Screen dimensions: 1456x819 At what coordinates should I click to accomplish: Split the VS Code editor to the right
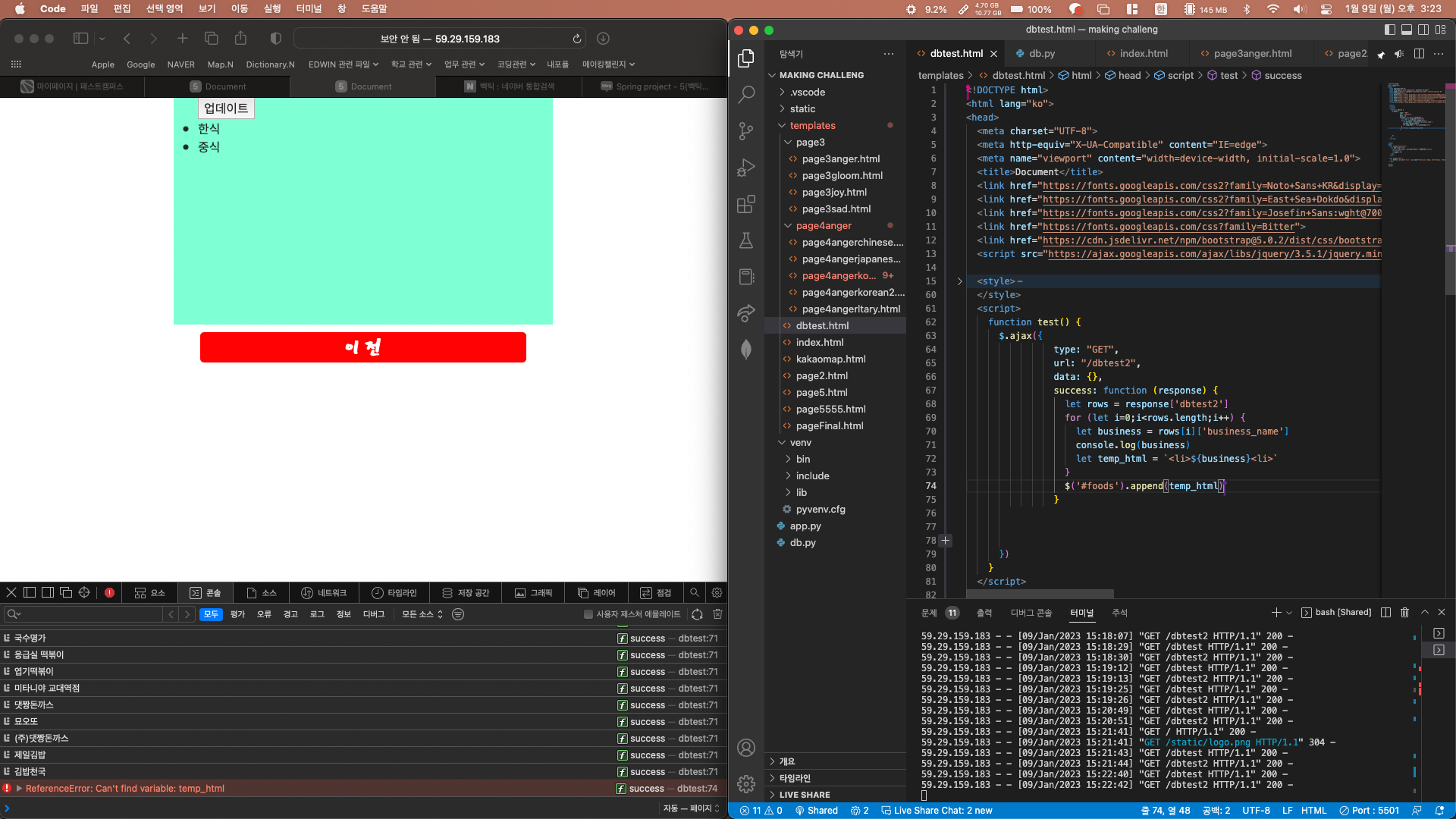click(1419, 54)
